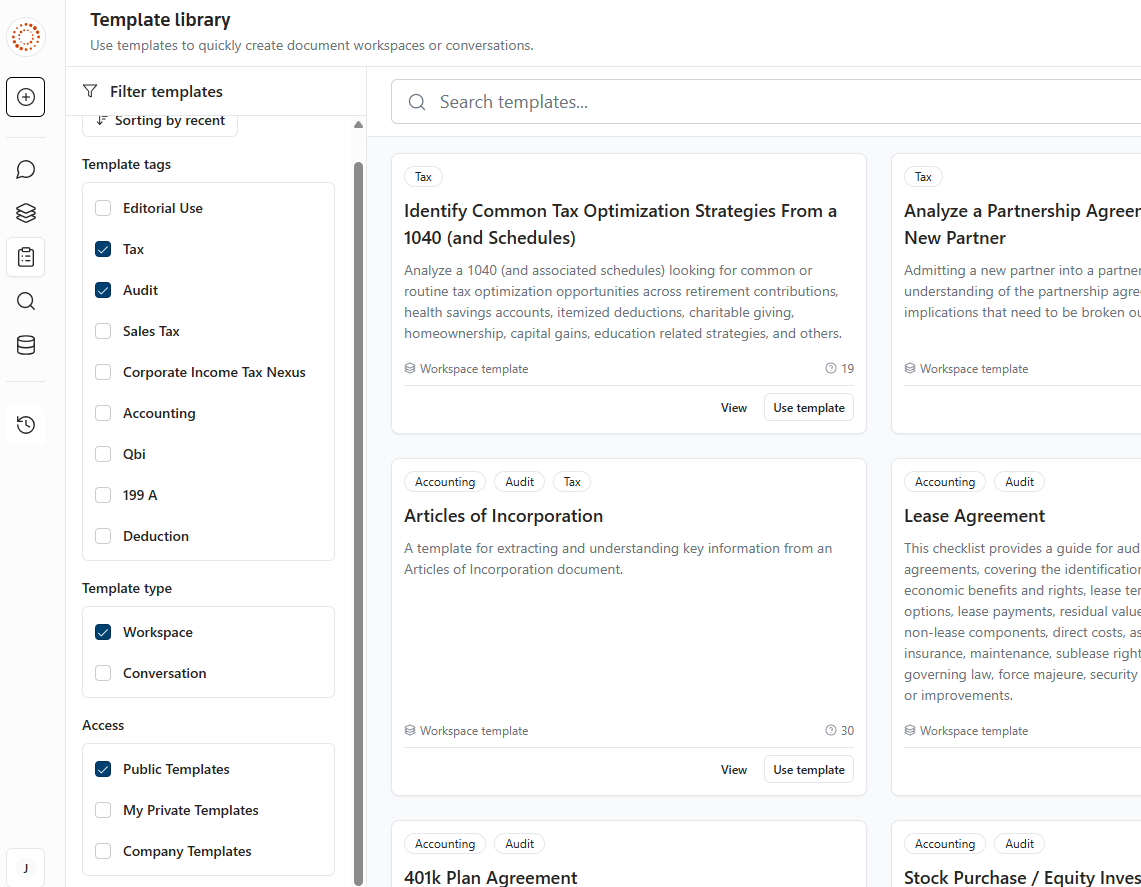The height and width of the screenshot is (887, 1141).
Task: Open the history clock icon
Action: (x=26, y=425)
